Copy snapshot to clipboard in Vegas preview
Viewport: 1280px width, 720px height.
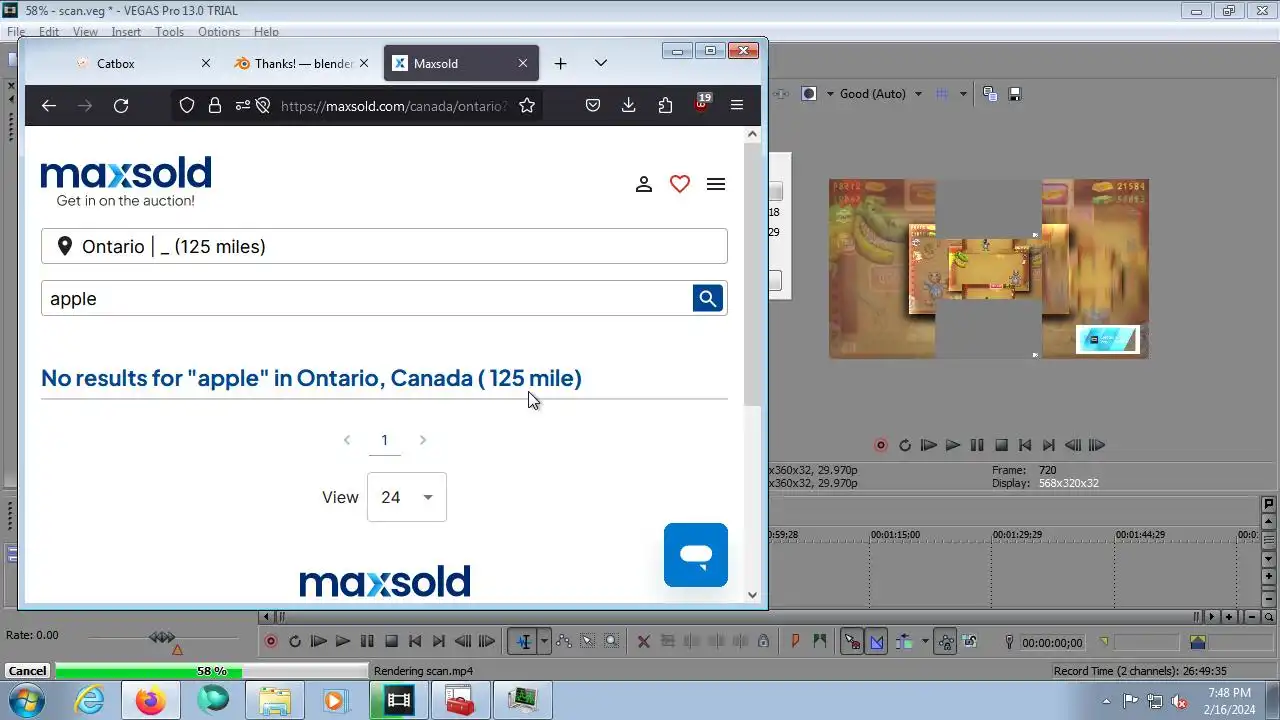pos(990,94)
